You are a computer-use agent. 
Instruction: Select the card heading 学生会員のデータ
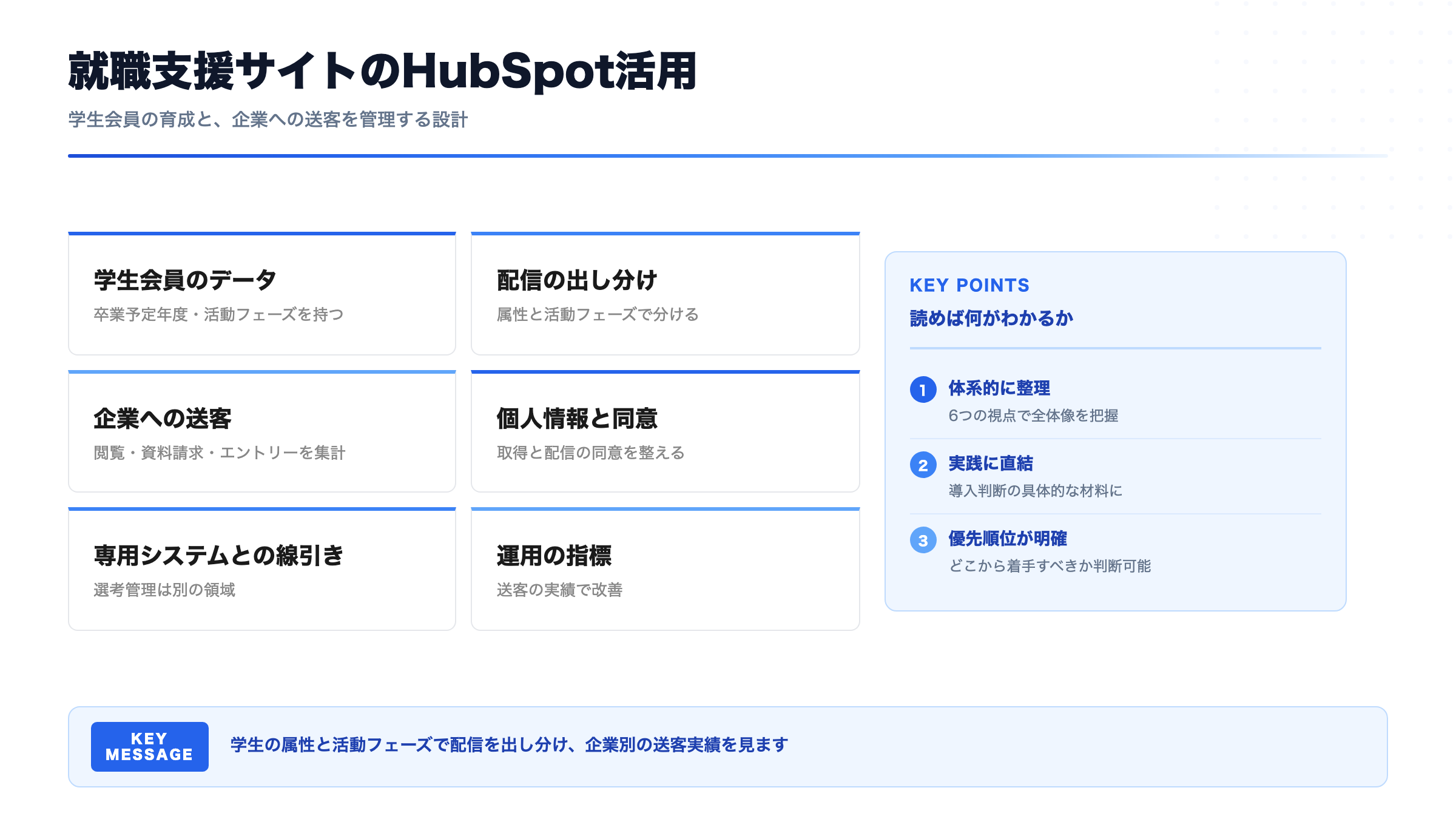tap(185, 280)
